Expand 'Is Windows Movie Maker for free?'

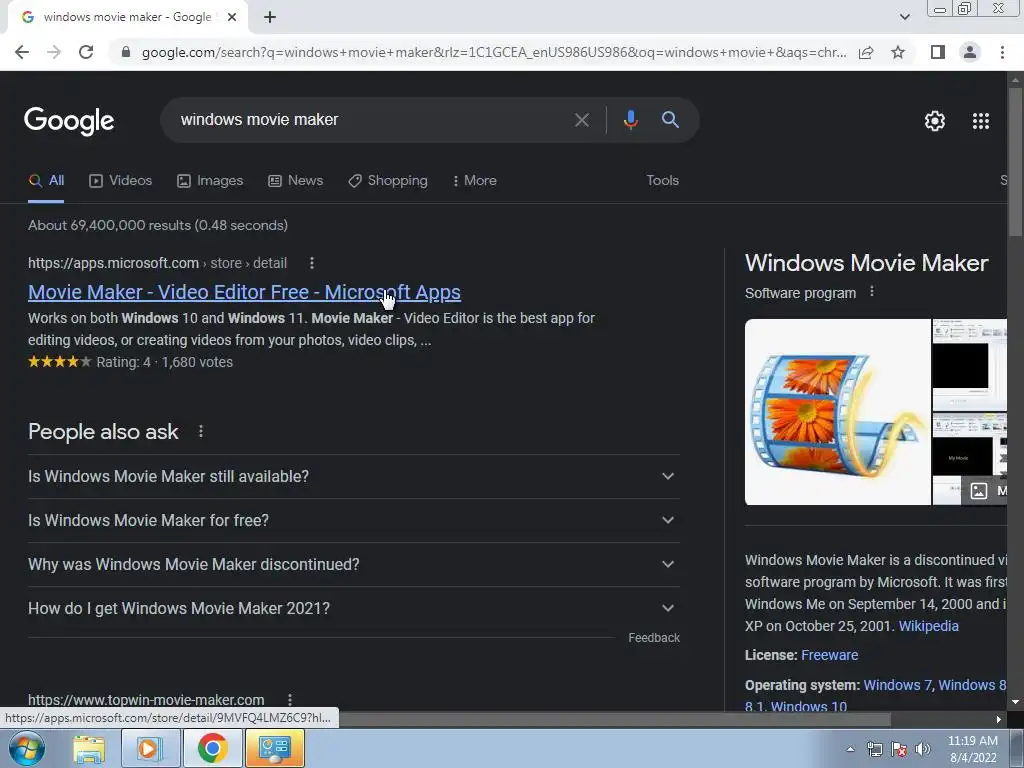tap(354, 520)
